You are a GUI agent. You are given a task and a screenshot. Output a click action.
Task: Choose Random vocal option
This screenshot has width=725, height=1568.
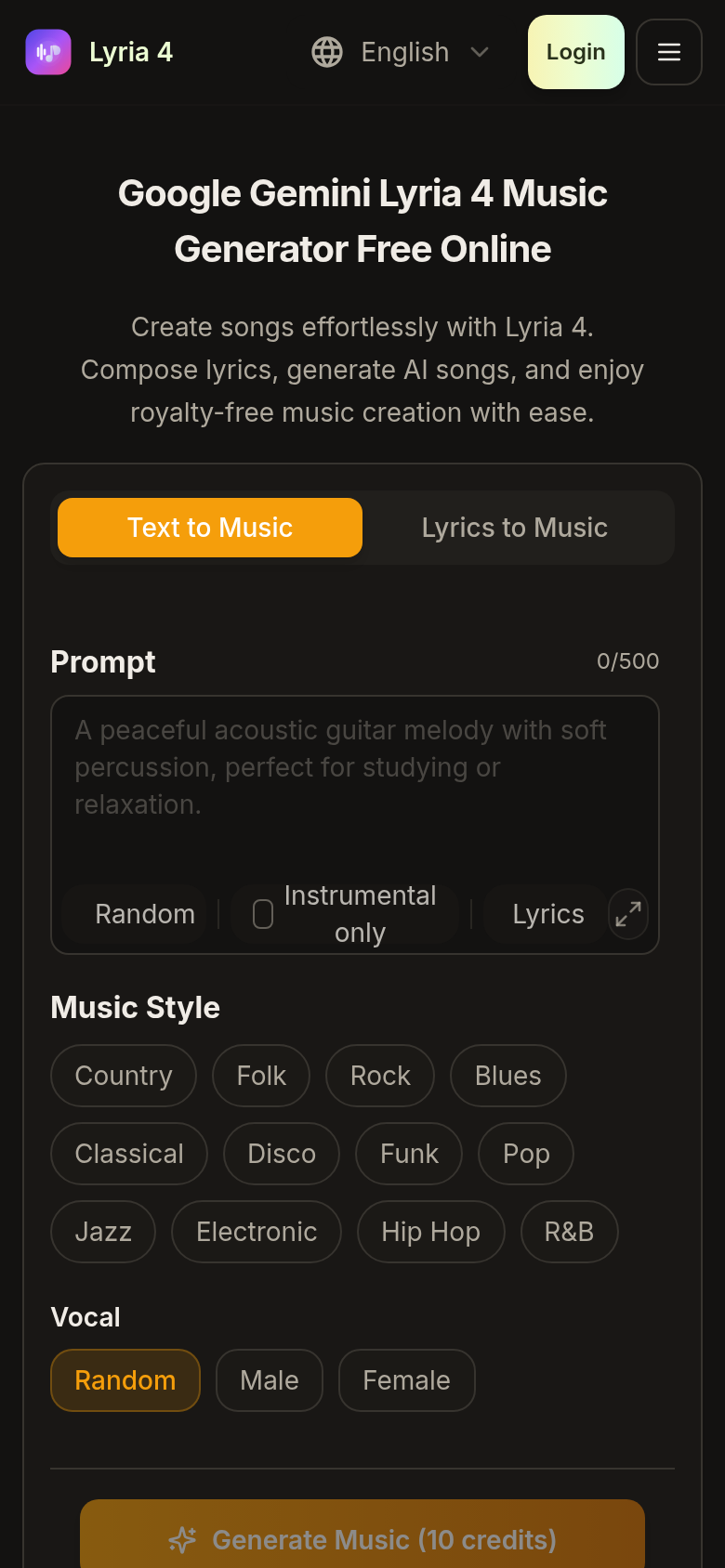pyautogui.click(x=125, y=1380)
